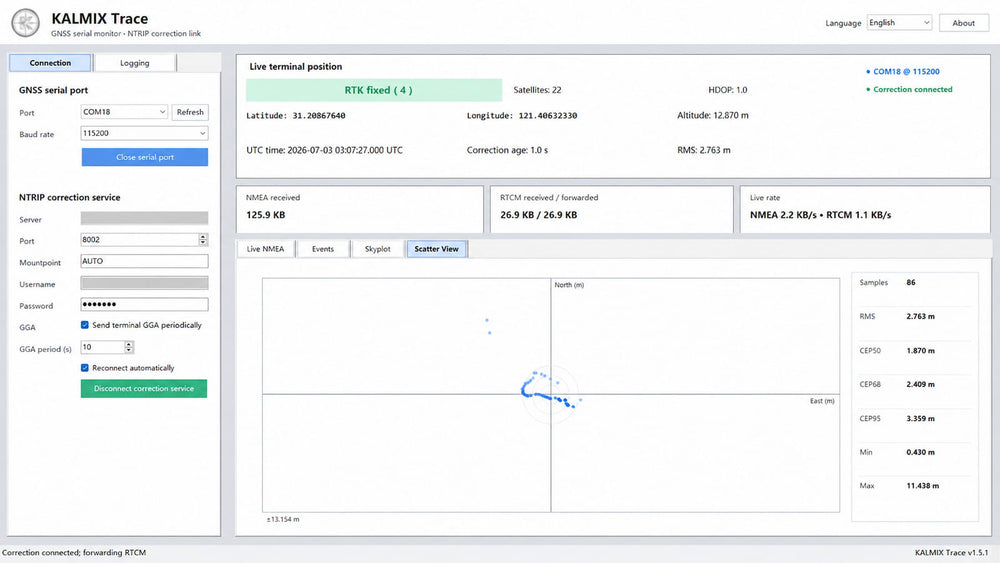Click Satellites: 22 text

pyautogui.click(x=538, y=90)
